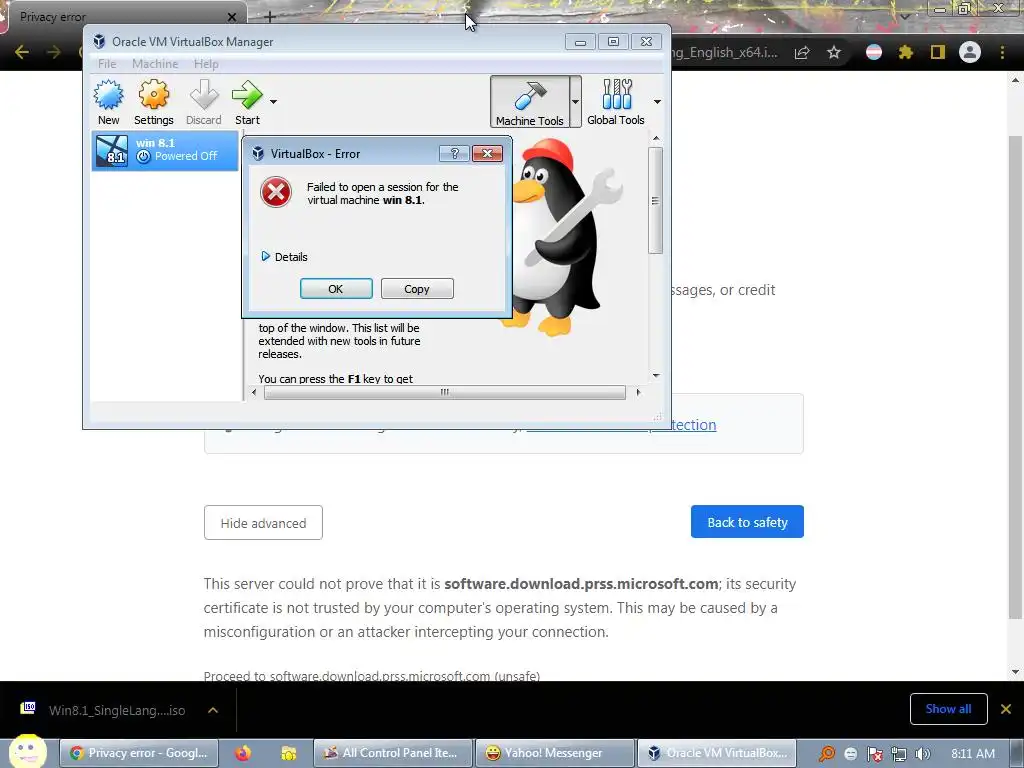
Task: Click the New virtual machine icon
Action: coord(108,102)
